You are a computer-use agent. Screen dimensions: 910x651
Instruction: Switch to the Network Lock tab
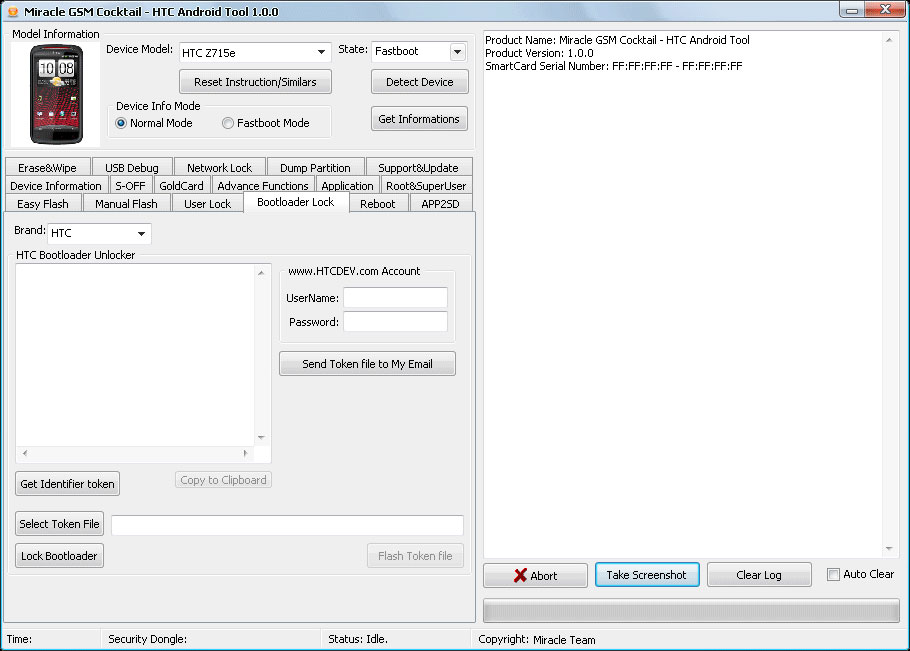point(219,168)
